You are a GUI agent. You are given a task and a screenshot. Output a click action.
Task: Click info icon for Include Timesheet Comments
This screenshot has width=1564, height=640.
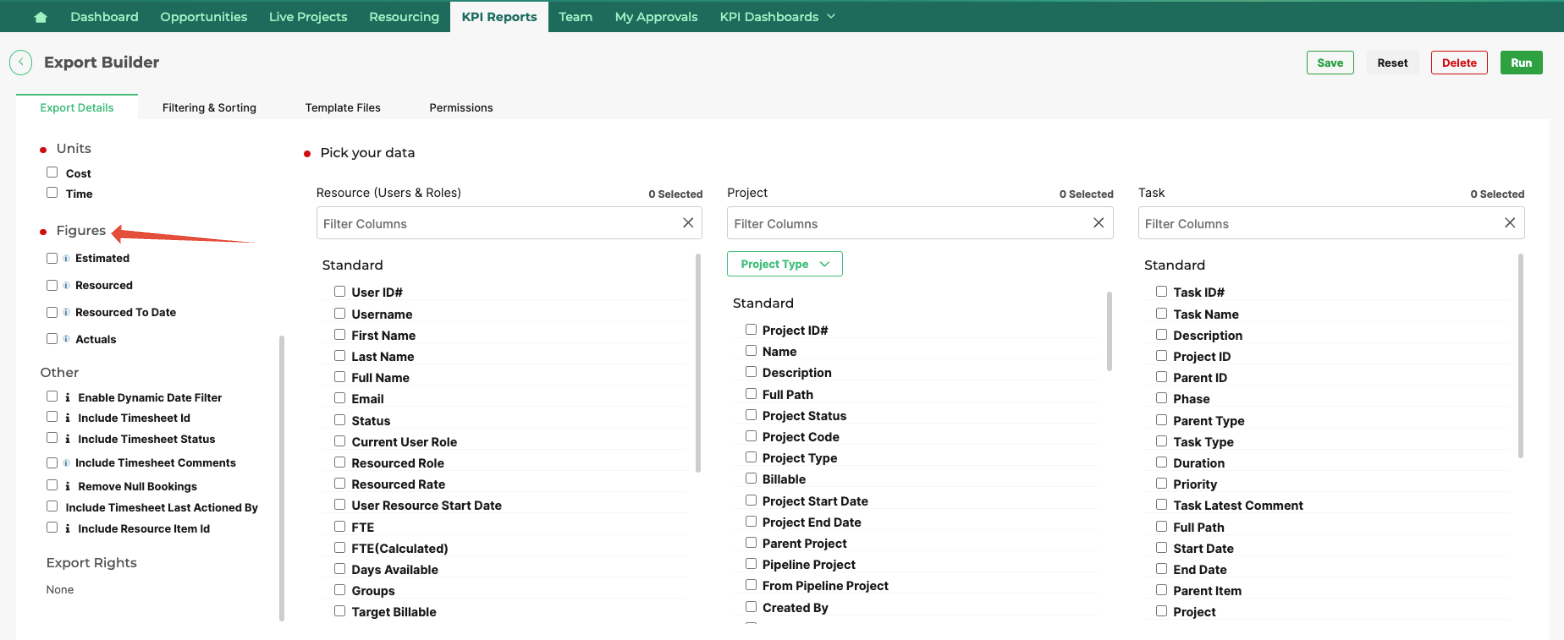pos(66,463)
